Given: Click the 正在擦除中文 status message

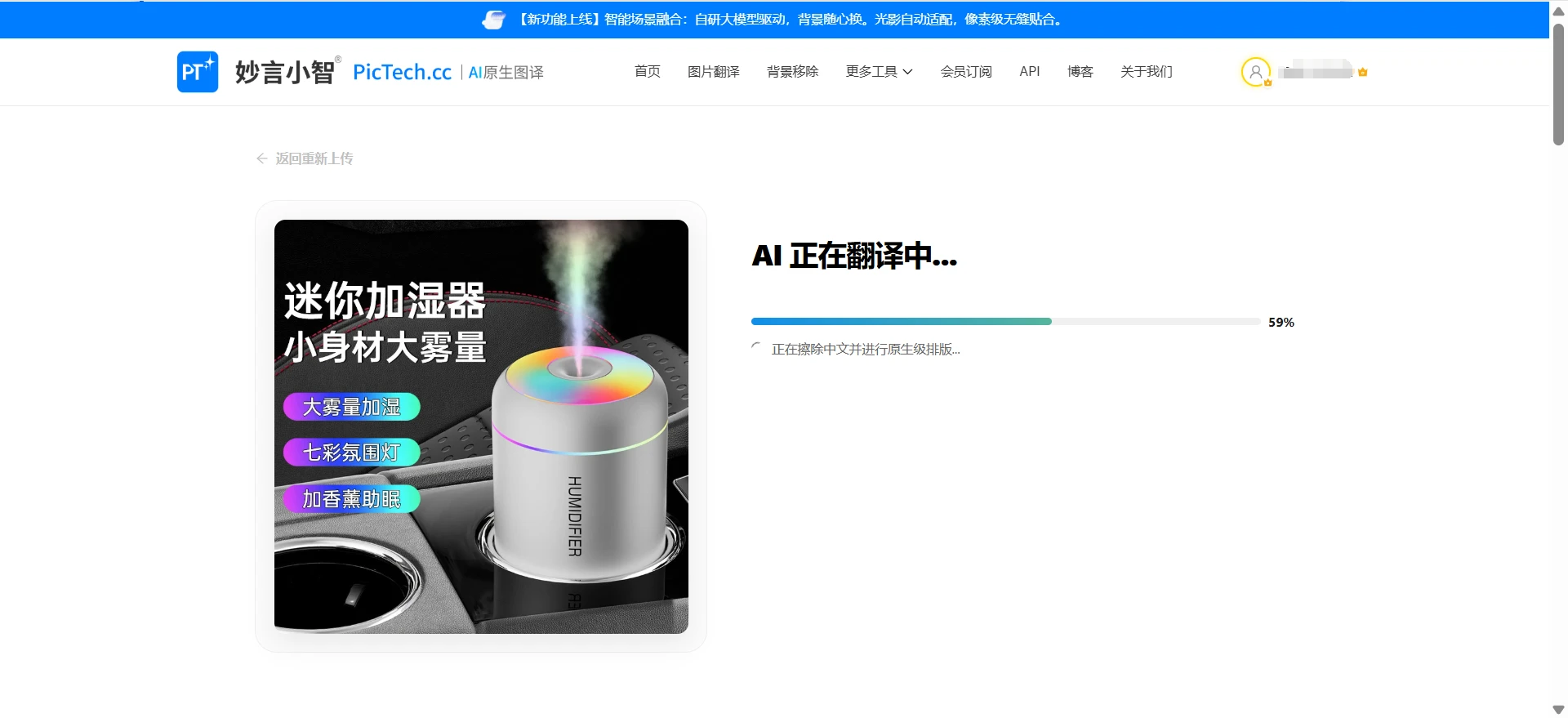Looking at the screenshot, I should click(866, 350).
